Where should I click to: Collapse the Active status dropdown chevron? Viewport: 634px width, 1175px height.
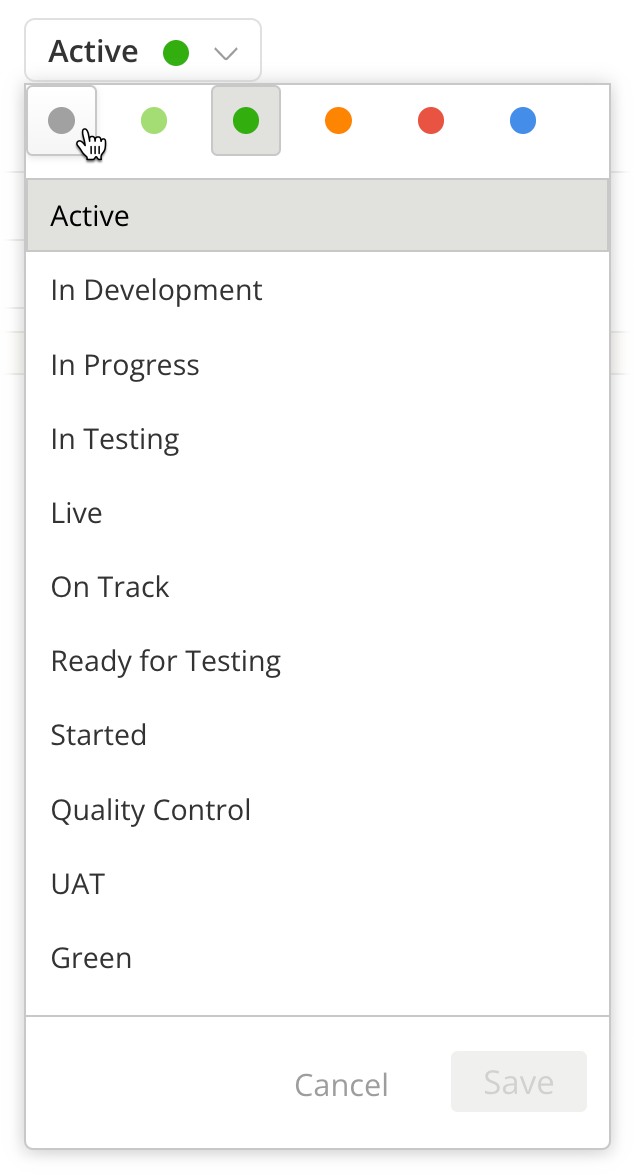pyautogui.click(x=226, y=52)
